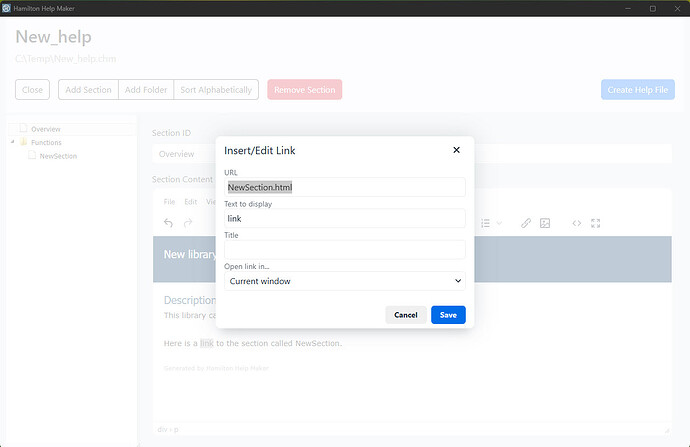Close the Insert/Edit Link dialog with X

[456, 150]
